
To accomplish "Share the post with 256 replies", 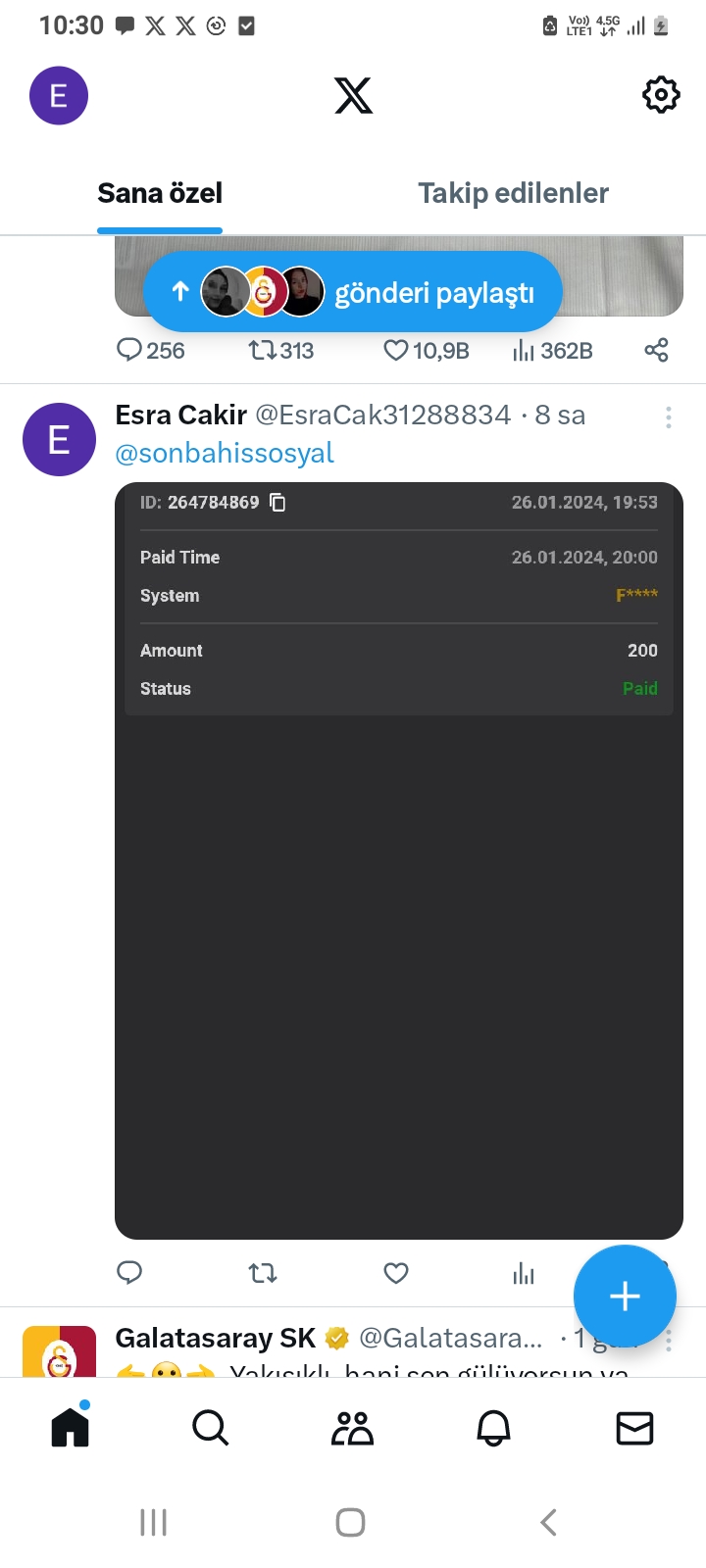I will click(x=656, y=350).
